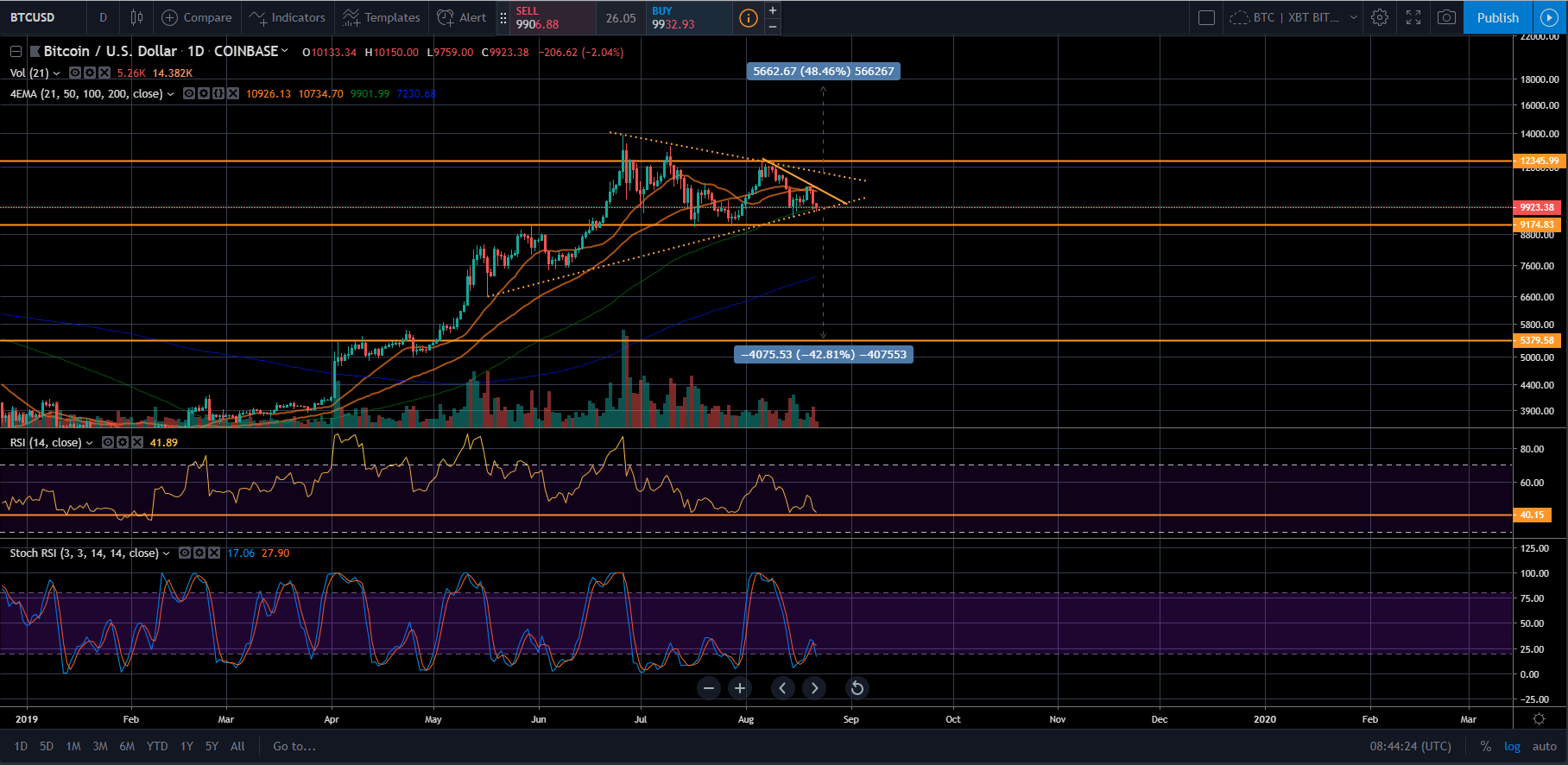The width and height of the screenshot is (1568, 765).
Task: Zoom out the chart with minus button
Action: tap(709, 688)
